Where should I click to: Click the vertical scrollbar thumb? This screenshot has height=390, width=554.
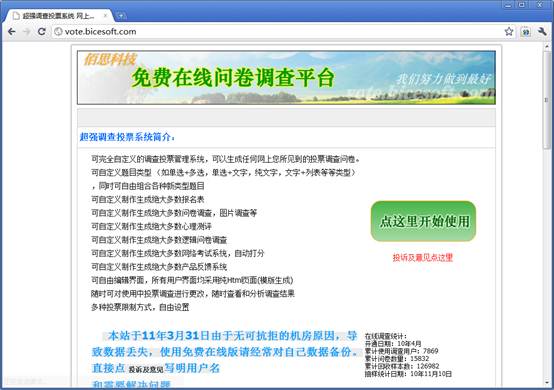(547, 100)
